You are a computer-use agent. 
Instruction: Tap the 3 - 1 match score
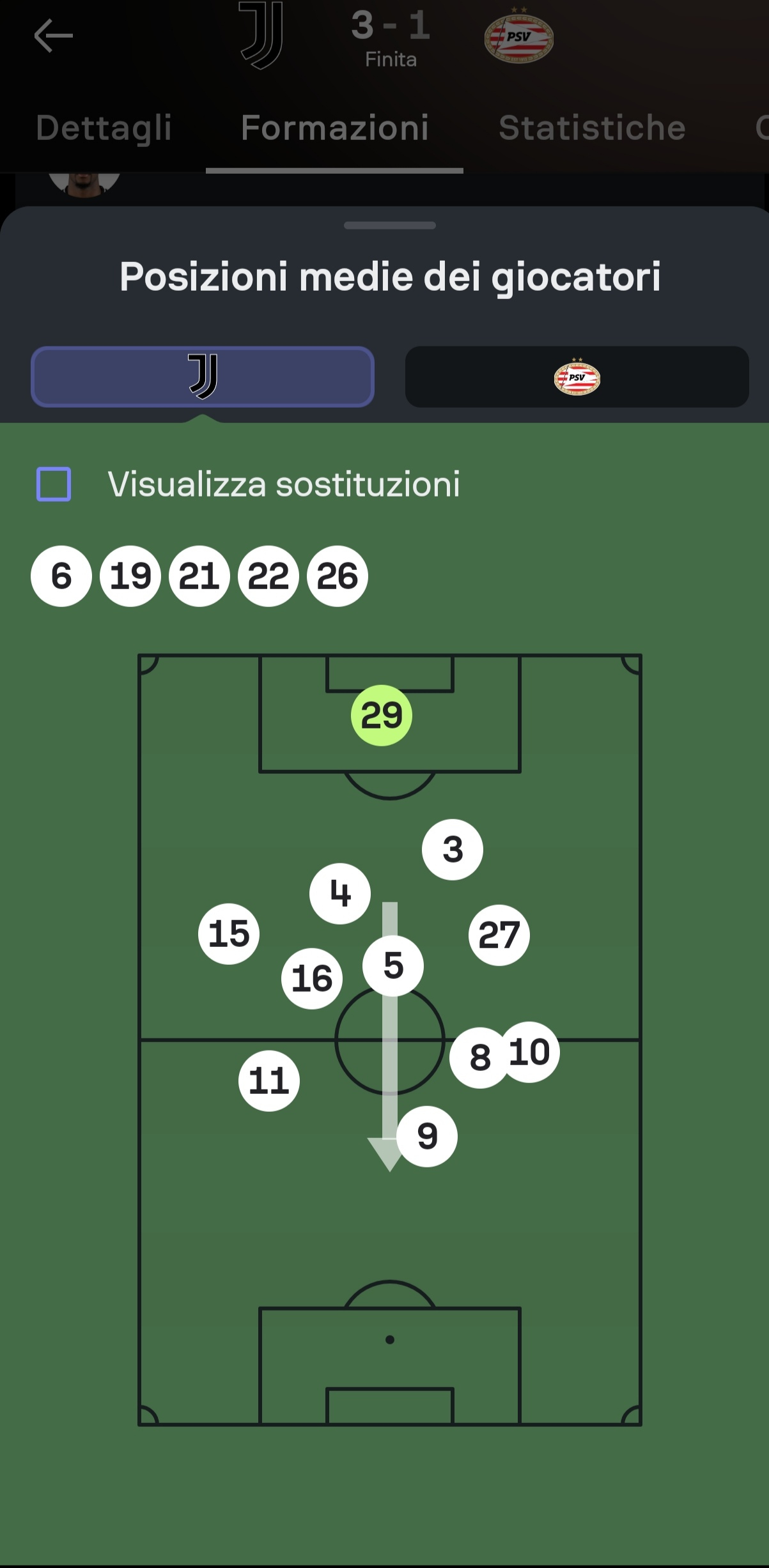(x=391, y=26)
